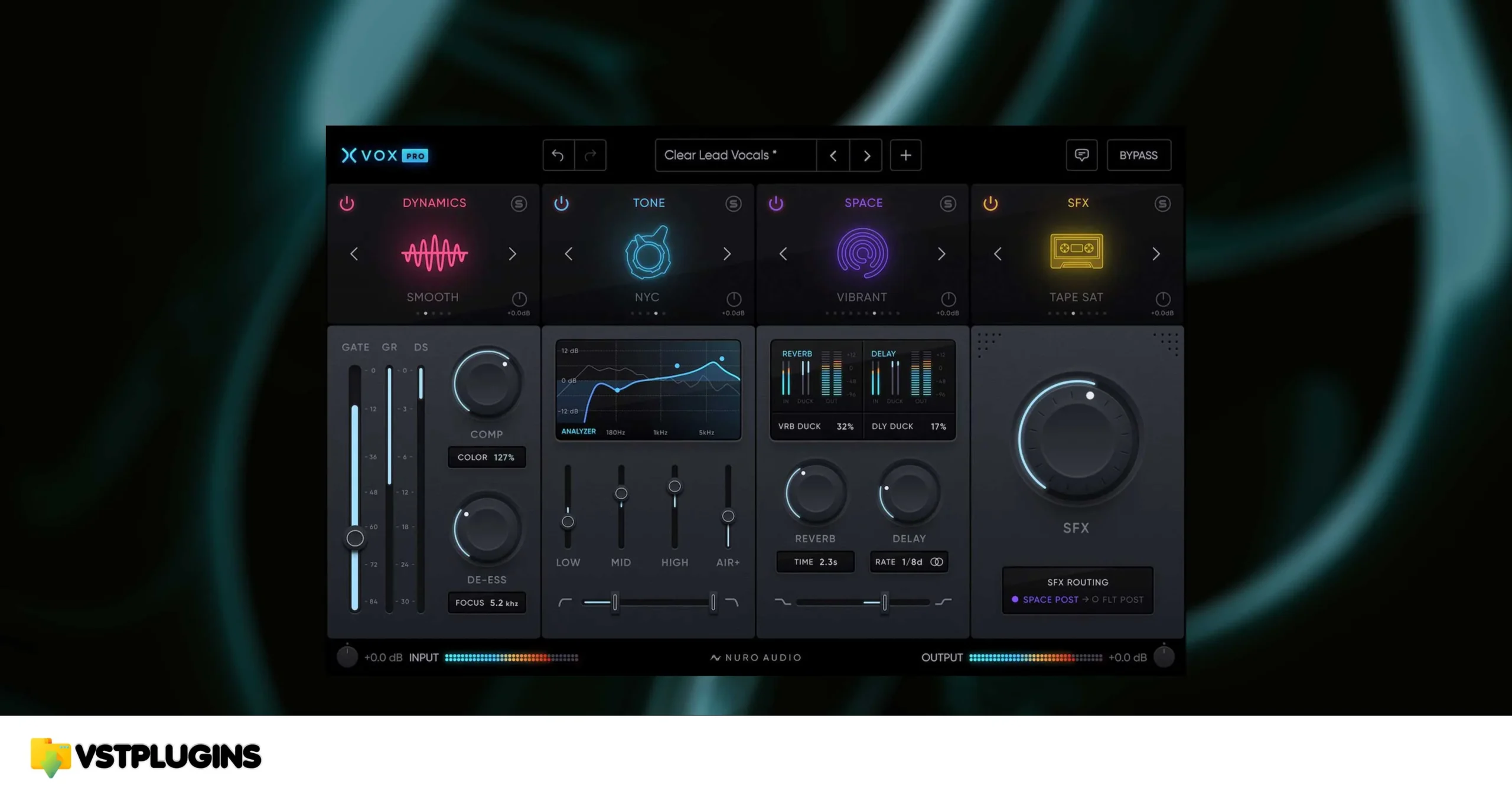Click the BYPASS button
This screenshot has height=801, width=1512.
[x=1139, y=155]
